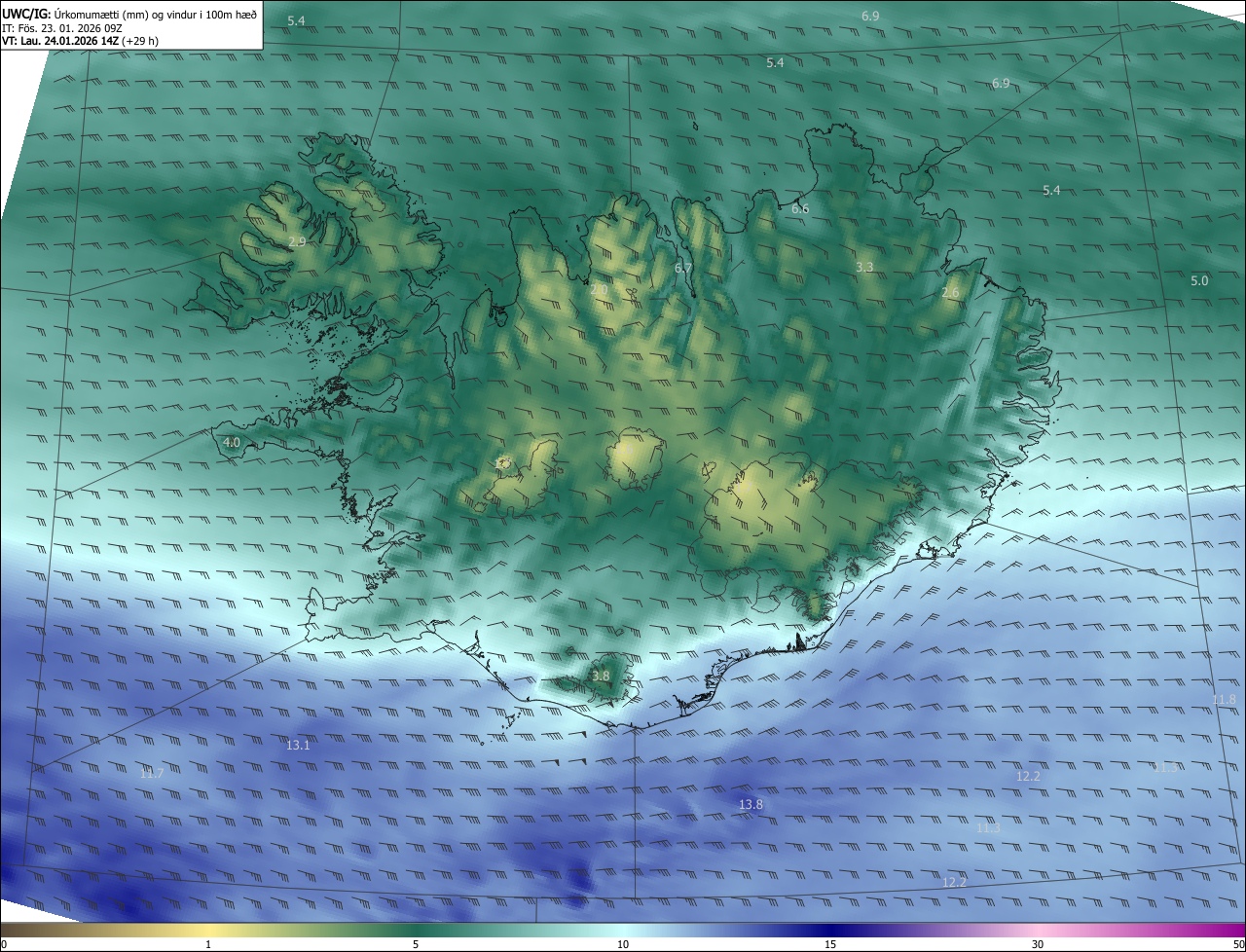Viewport: 1246px width, 952px height.
Task: Click the 2.9 value in the Westfjords
Action: pyautogui.click(x=297, y=241)
